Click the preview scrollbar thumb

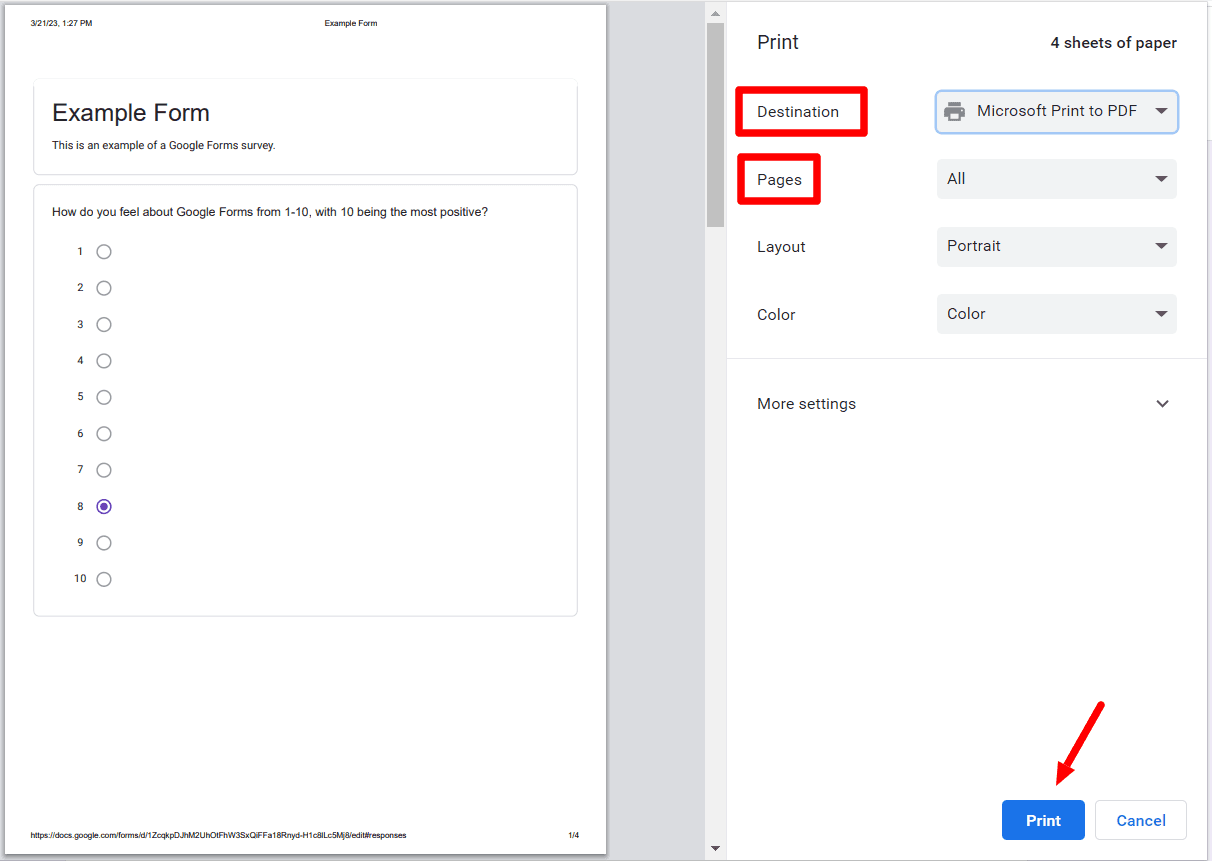click(x=715, y=125)
